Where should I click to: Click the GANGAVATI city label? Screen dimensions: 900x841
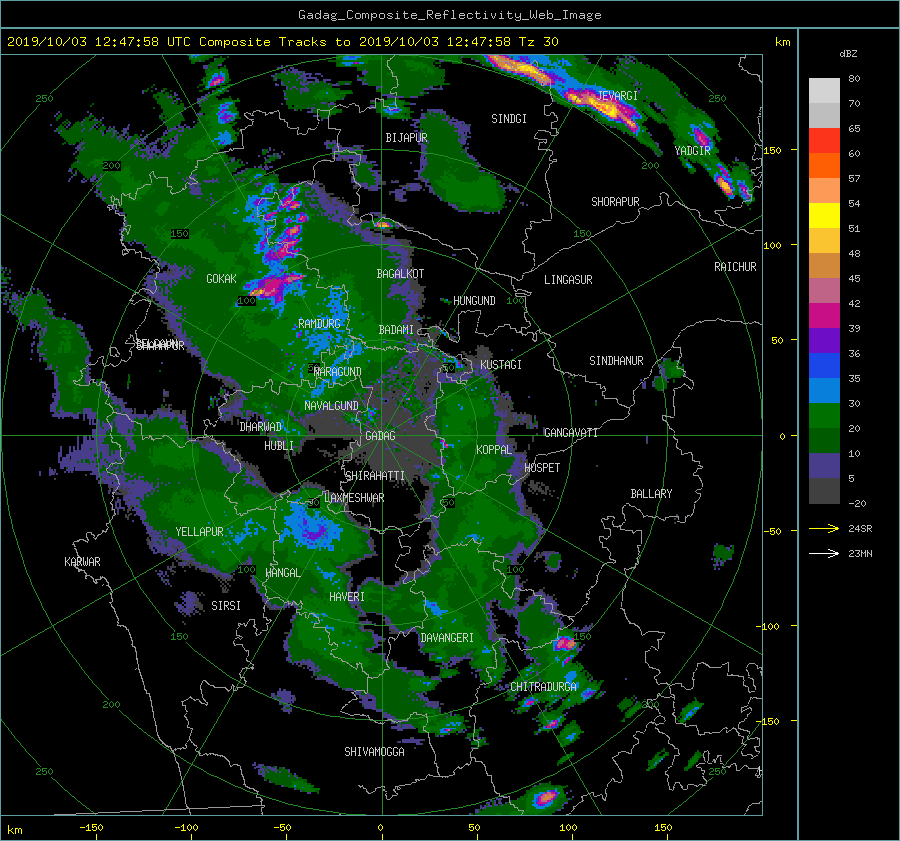(x=571, y=433)
